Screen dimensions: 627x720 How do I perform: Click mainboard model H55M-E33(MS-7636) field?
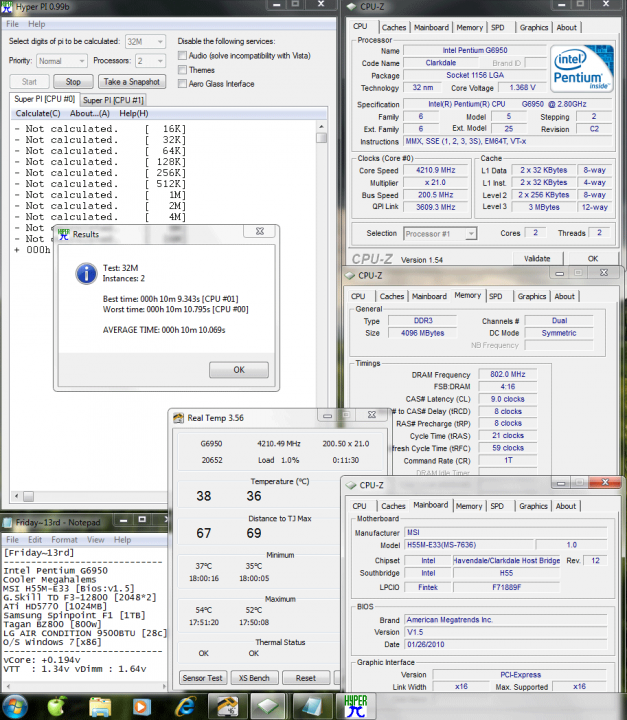469,545
